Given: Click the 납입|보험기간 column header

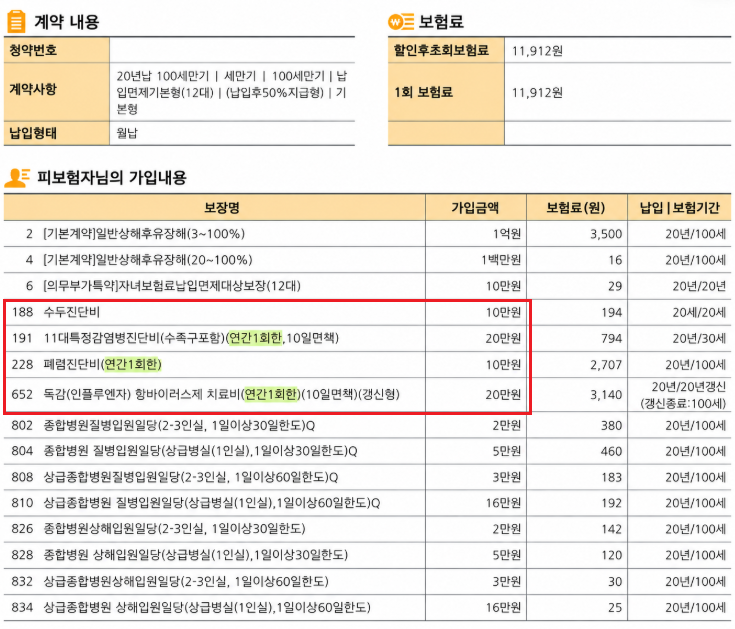Looking at the screenshot, I should 679,208.
